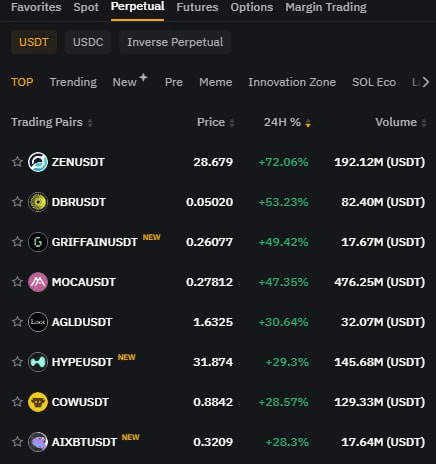
Task: Click the MOCA pink coin icon
Action: click(38, 282)
